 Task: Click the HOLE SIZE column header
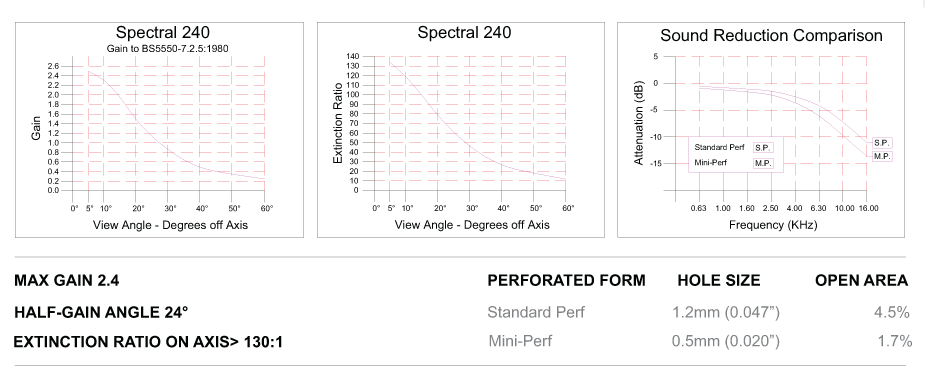pos(719,280)
